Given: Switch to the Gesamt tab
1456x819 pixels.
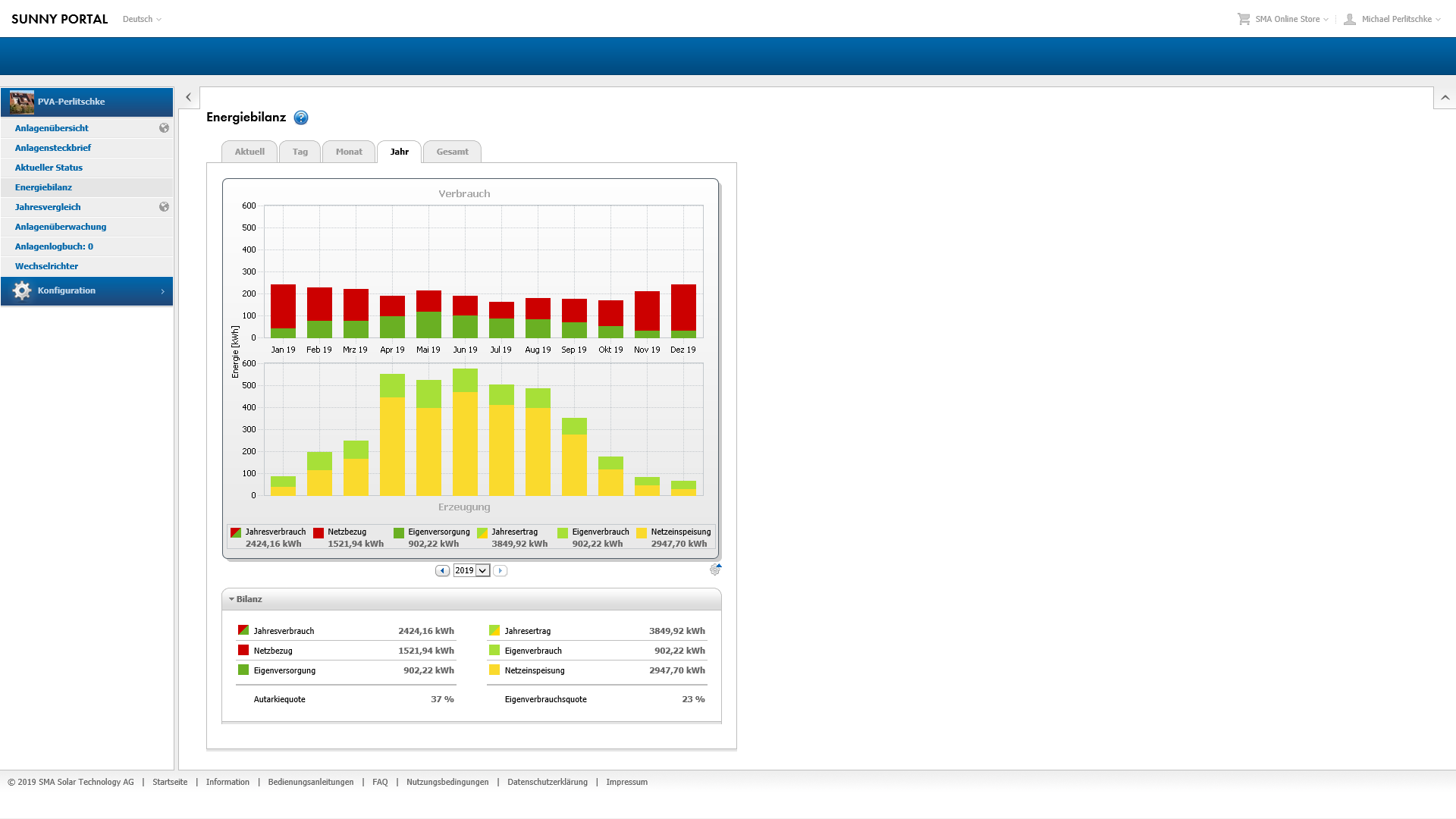Looking at the screenshot, I should click(452, 152).
